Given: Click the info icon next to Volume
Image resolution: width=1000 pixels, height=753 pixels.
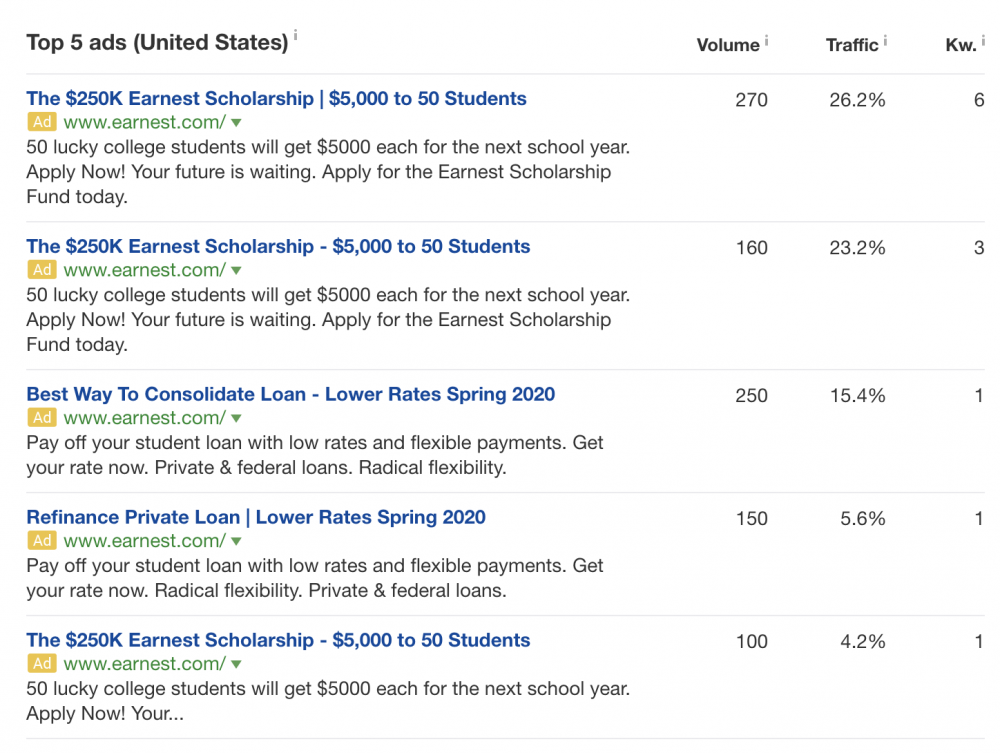Looking at the screenshot, I should (767, 40).
